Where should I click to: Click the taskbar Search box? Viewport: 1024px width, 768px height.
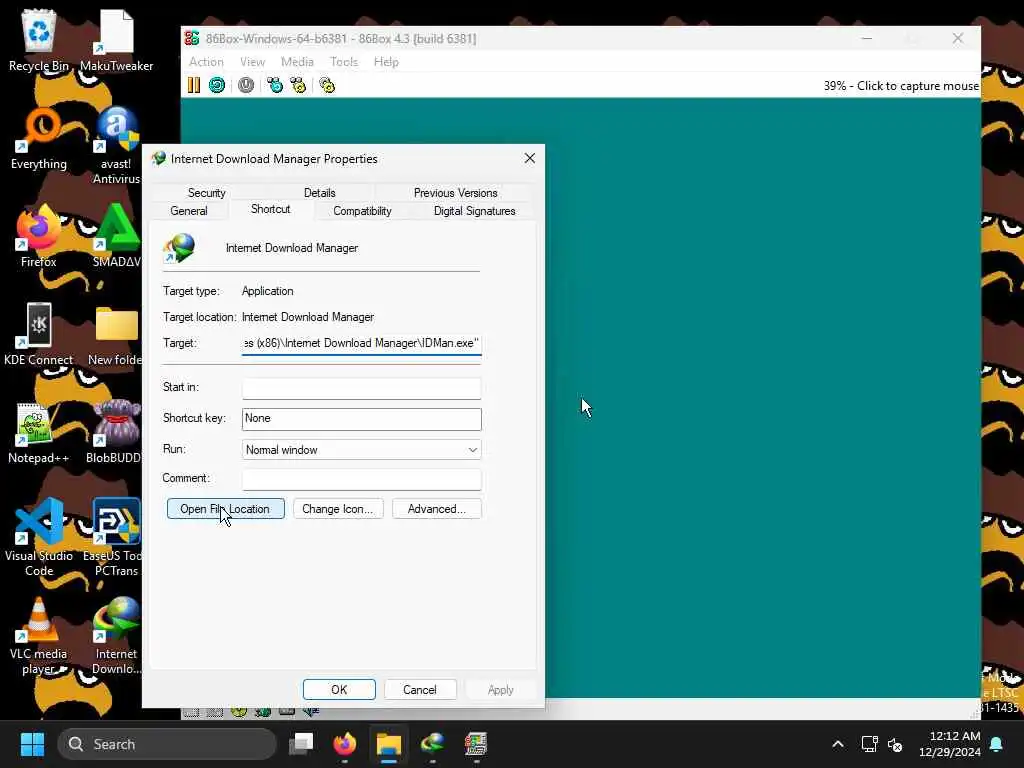pos(167,744)
